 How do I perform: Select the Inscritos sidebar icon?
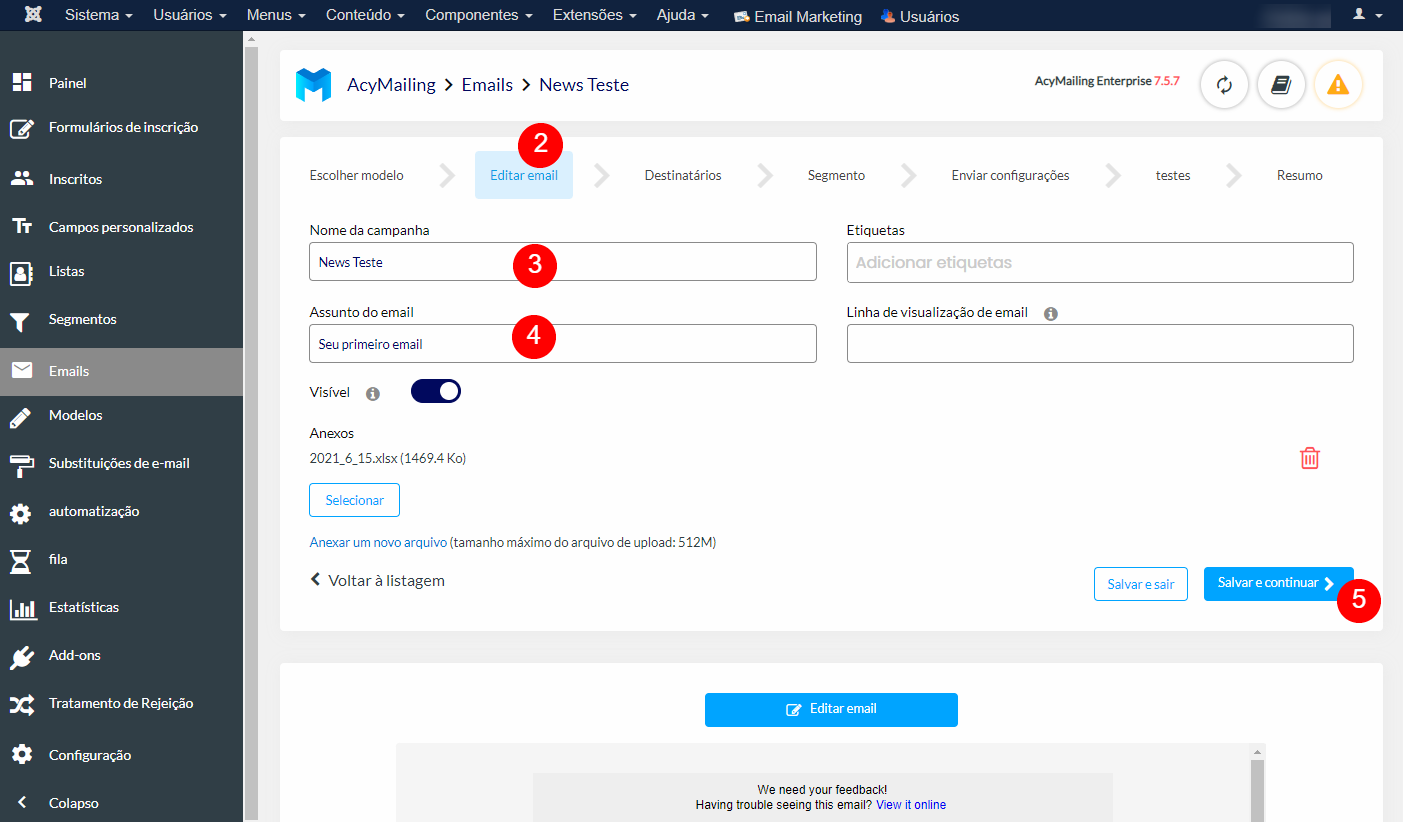pos(24,179)
